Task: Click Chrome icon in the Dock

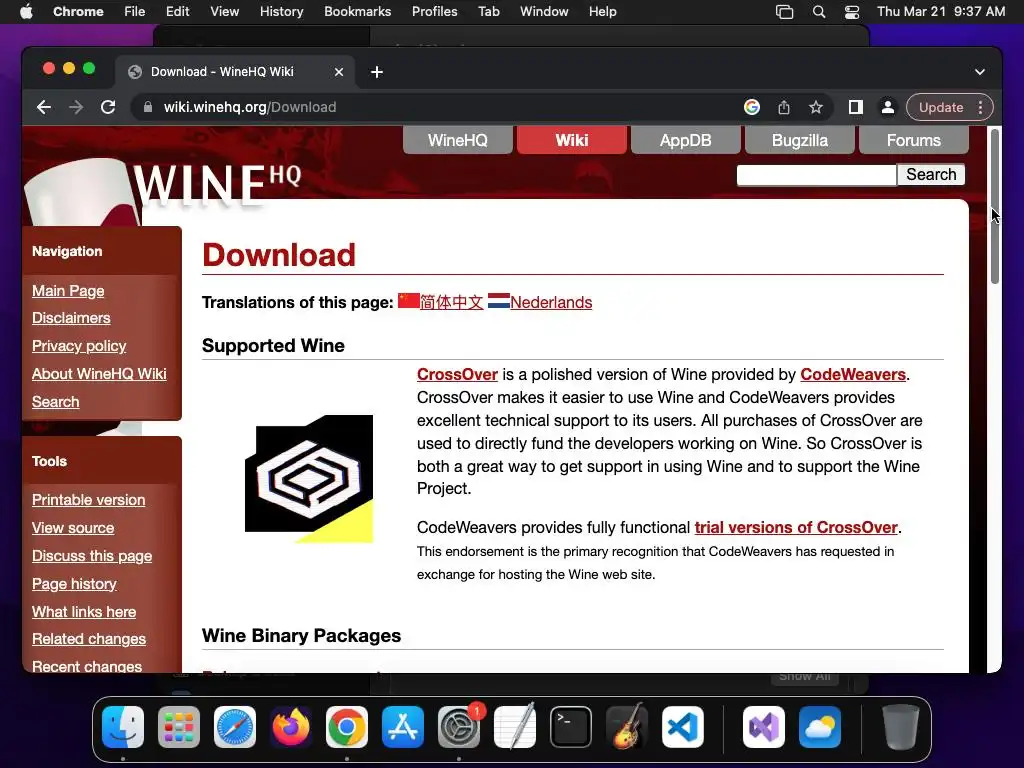Action: (347, 727)
